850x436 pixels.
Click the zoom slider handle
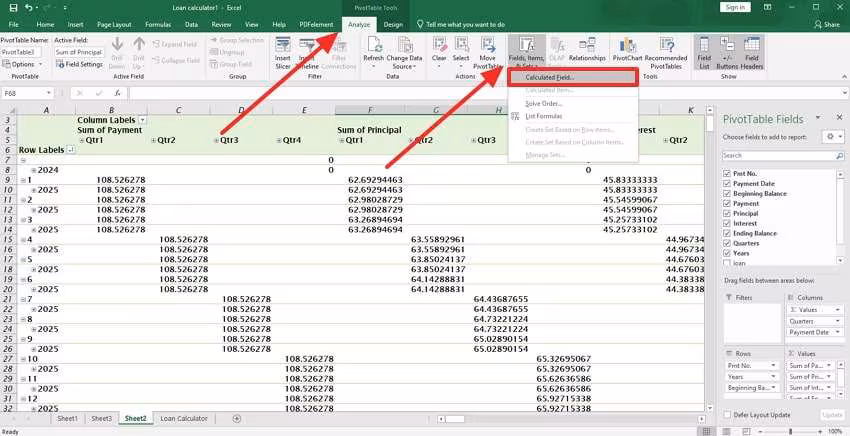(791, 432)
